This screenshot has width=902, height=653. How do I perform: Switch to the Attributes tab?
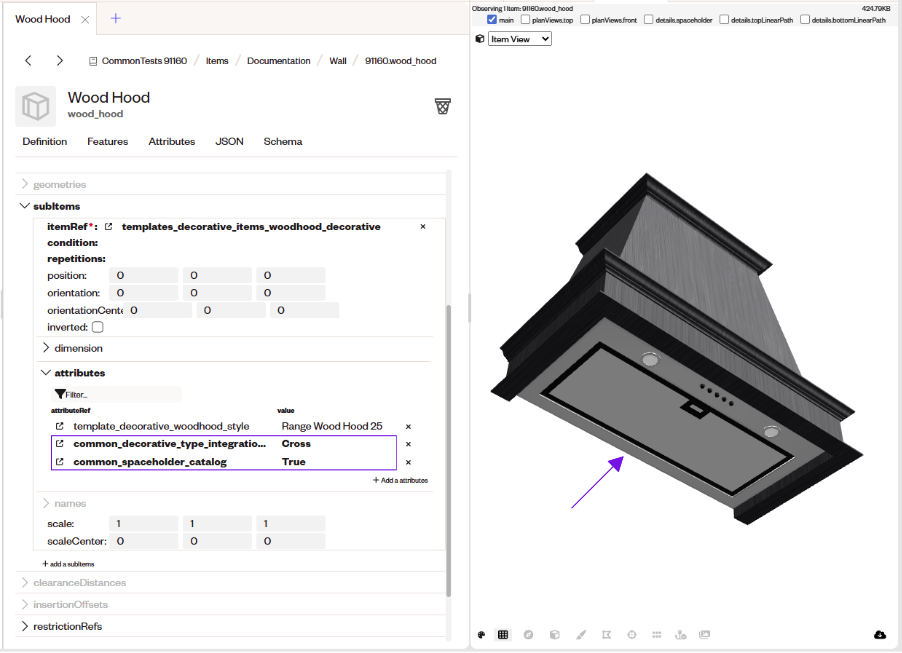tap(171, 142)
